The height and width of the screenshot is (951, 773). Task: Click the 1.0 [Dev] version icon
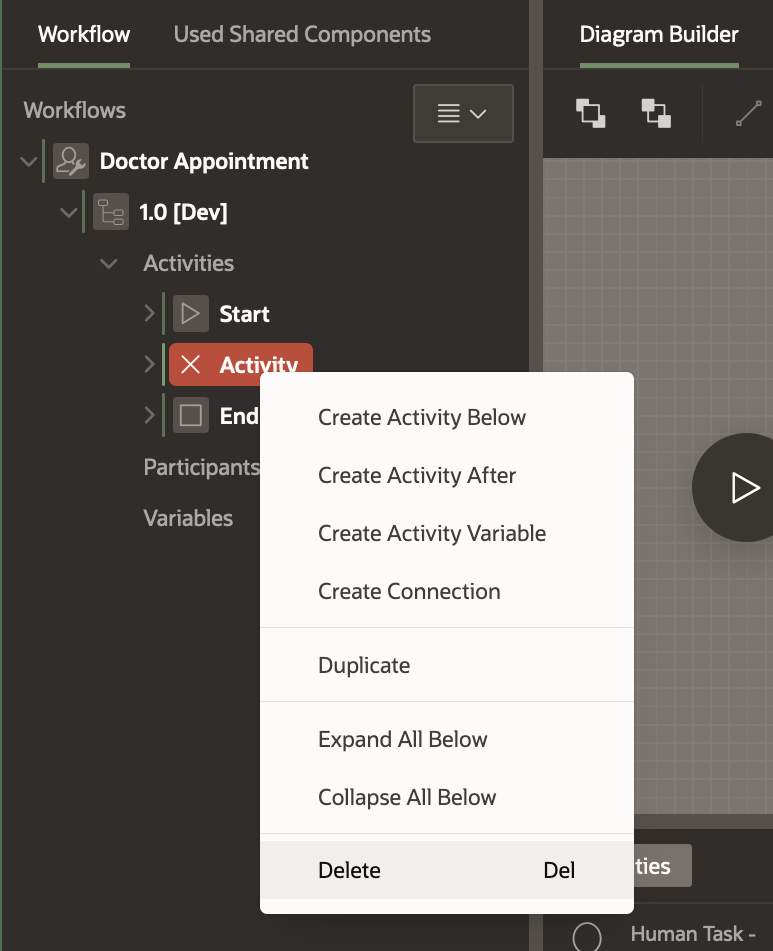110,212
